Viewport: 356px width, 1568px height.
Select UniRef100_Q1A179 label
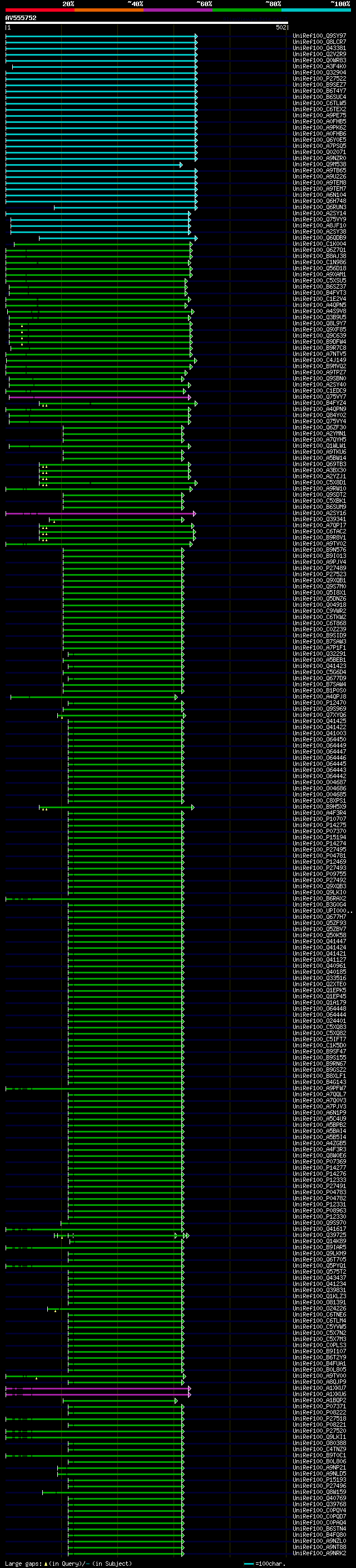point(319,1002)
